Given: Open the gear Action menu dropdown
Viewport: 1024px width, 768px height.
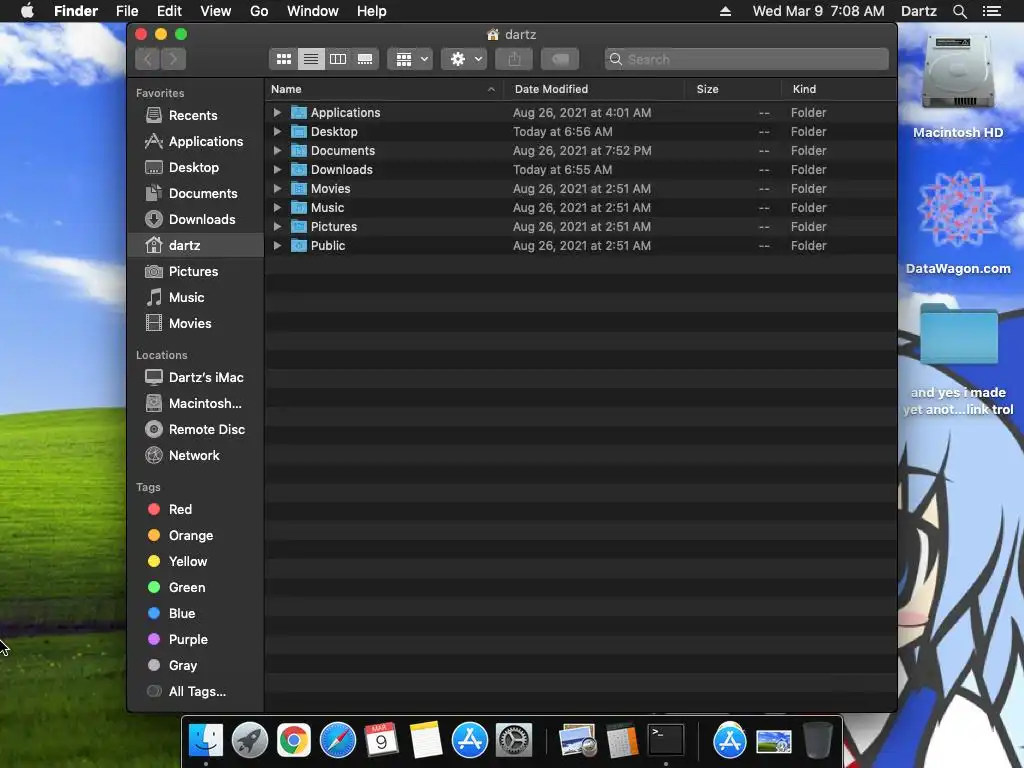Looking at the screenshot, I should [464, 59].
